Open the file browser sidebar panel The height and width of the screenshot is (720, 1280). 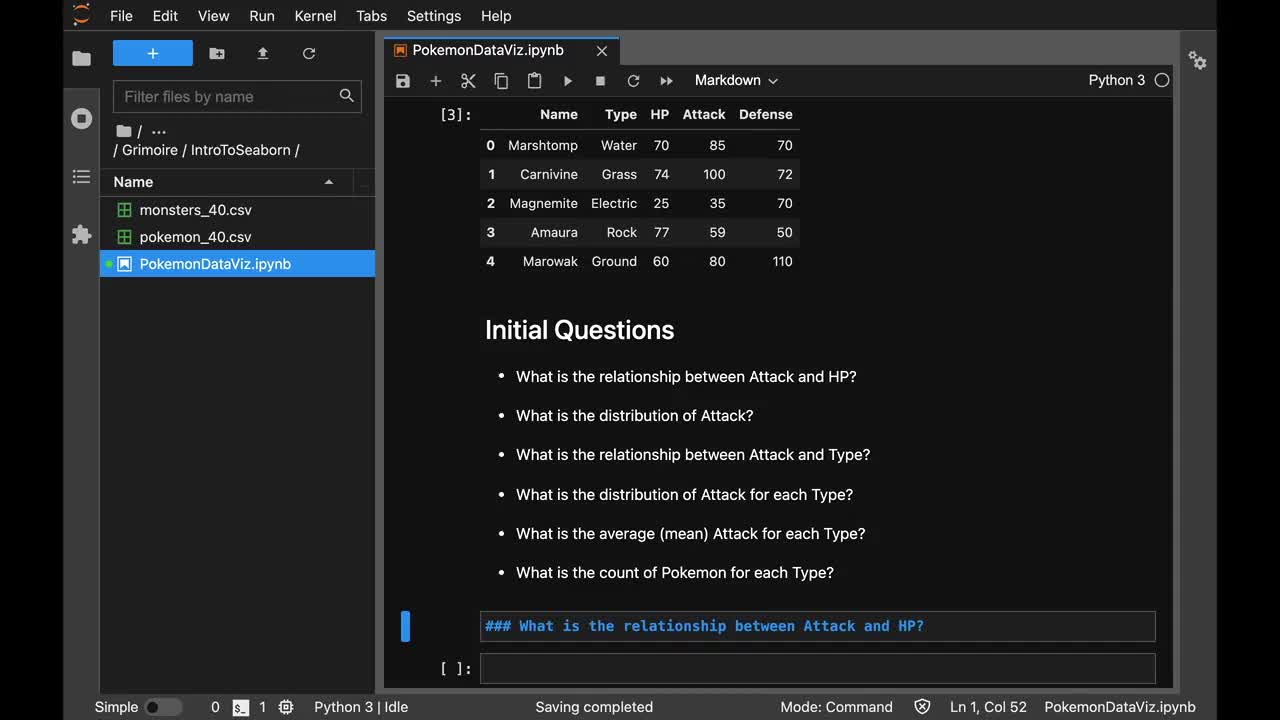pos(82,59)
